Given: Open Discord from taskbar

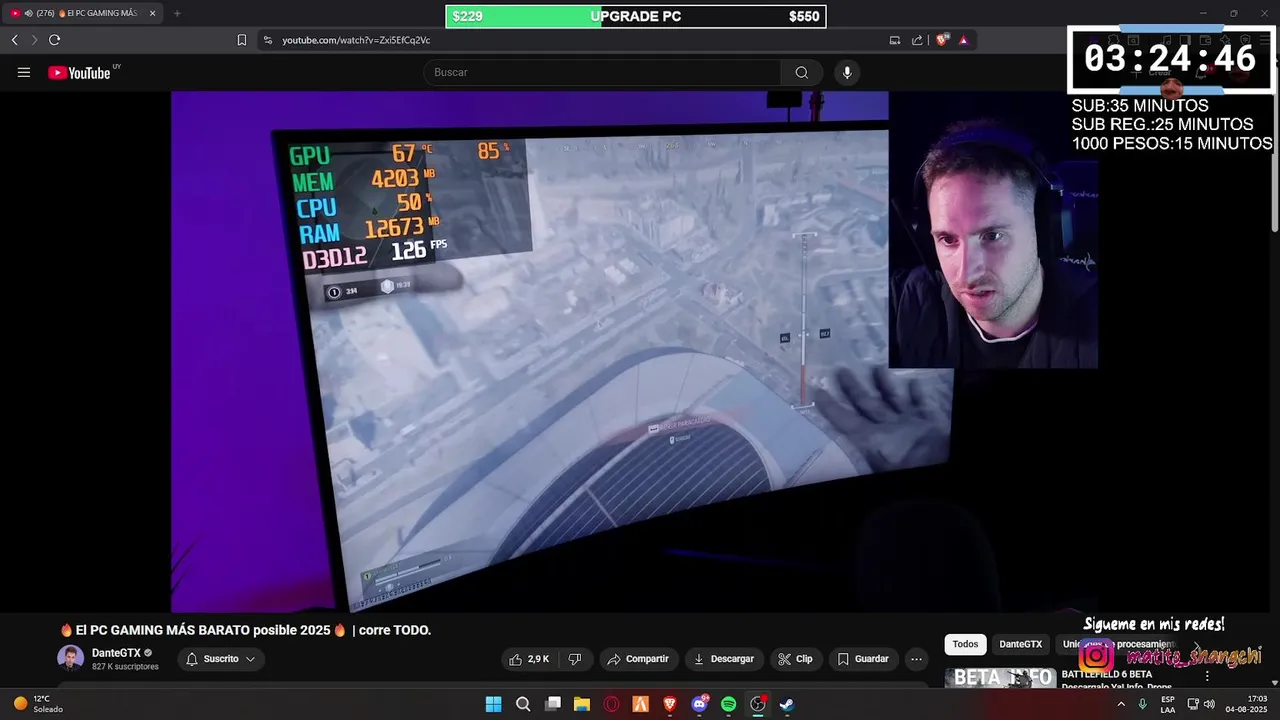Looking at the screenshot, I should coord(699,704).
